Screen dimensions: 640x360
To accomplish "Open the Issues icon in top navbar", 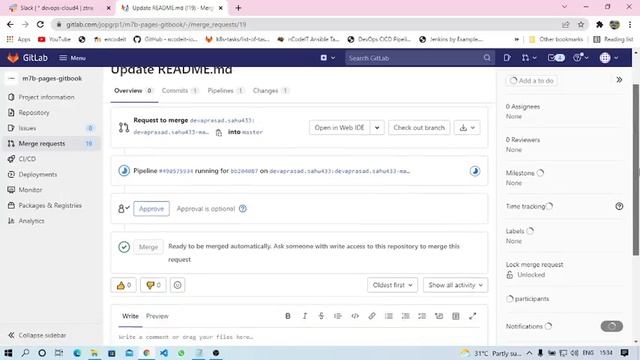I will point(507,58).
